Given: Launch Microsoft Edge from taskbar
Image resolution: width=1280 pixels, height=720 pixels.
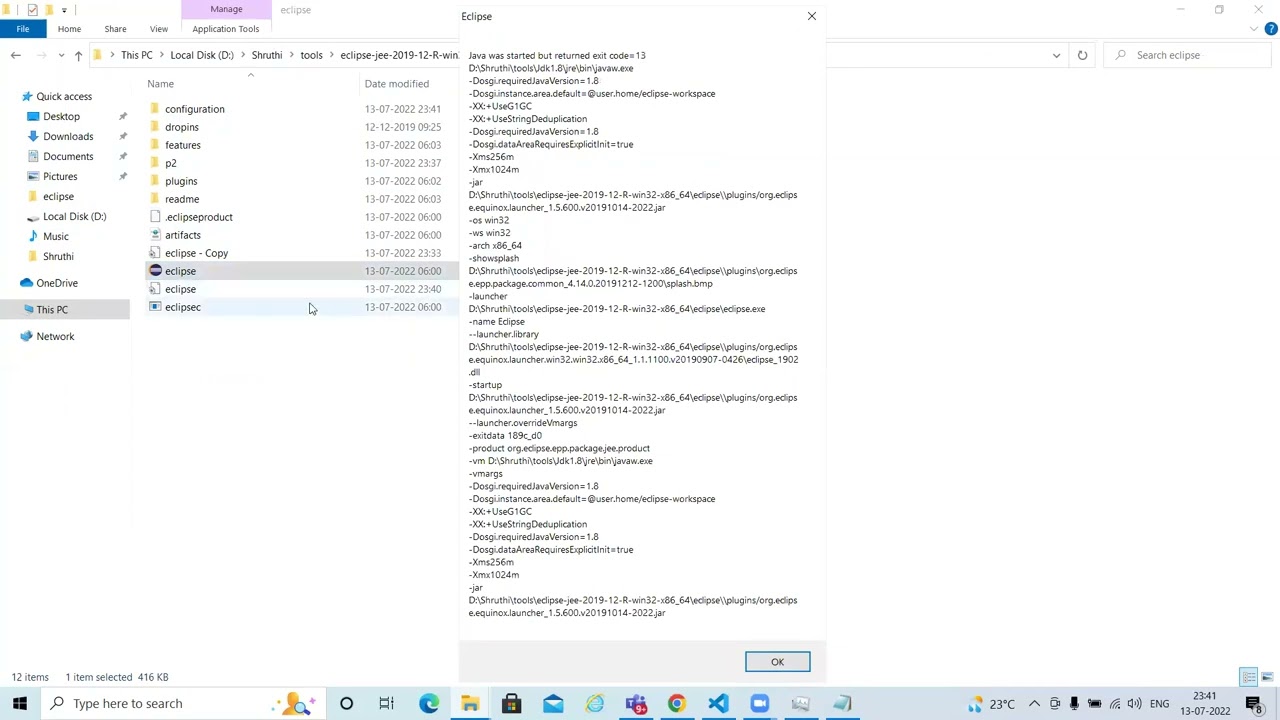Looking at the screenshot, I should pos(428,703).
